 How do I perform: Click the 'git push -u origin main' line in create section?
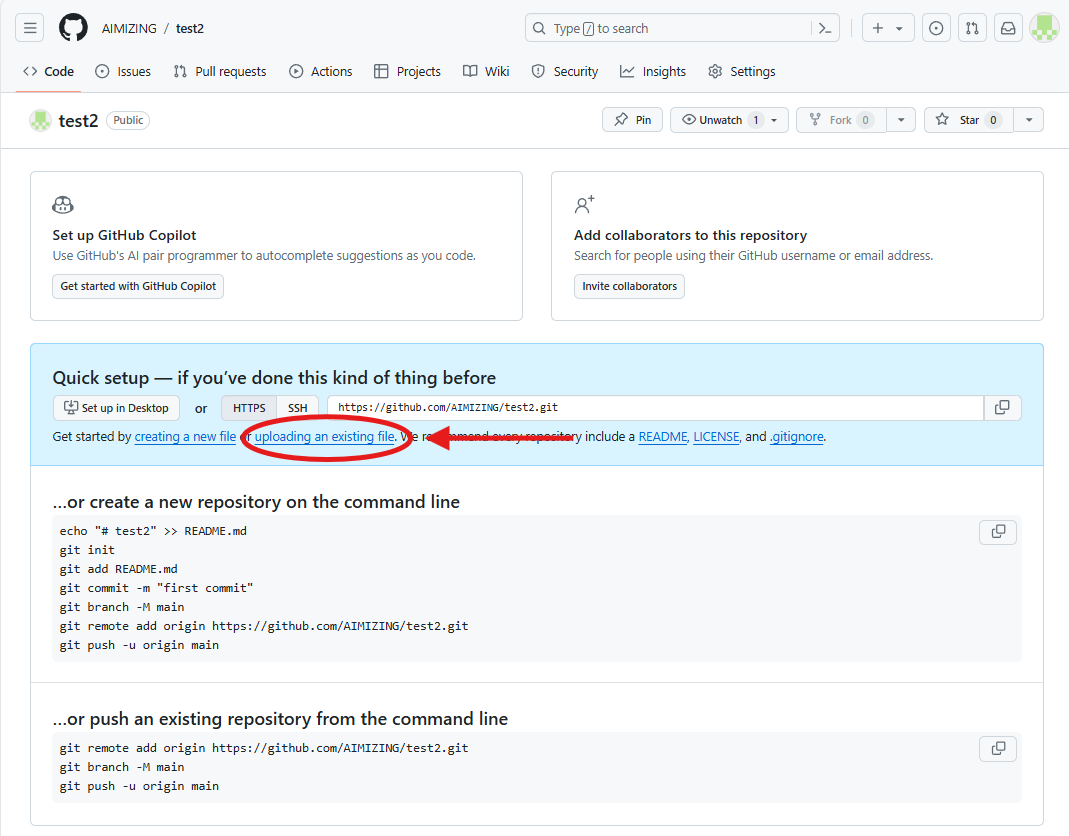pyautogui.click(x=139, y=645)
